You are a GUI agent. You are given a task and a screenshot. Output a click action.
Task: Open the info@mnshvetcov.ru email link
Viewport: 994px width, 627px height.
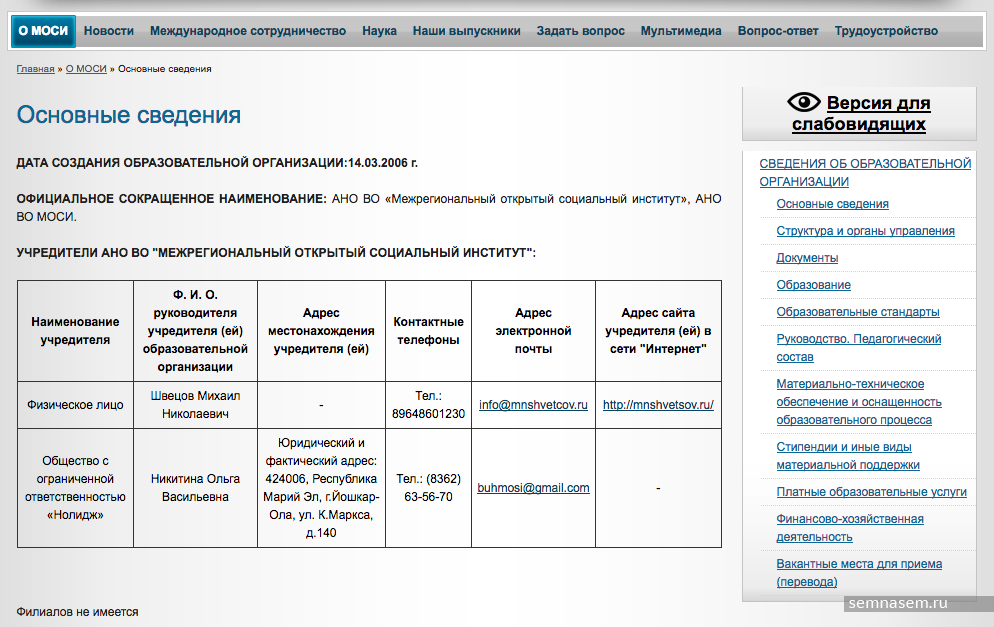[533, 405]
